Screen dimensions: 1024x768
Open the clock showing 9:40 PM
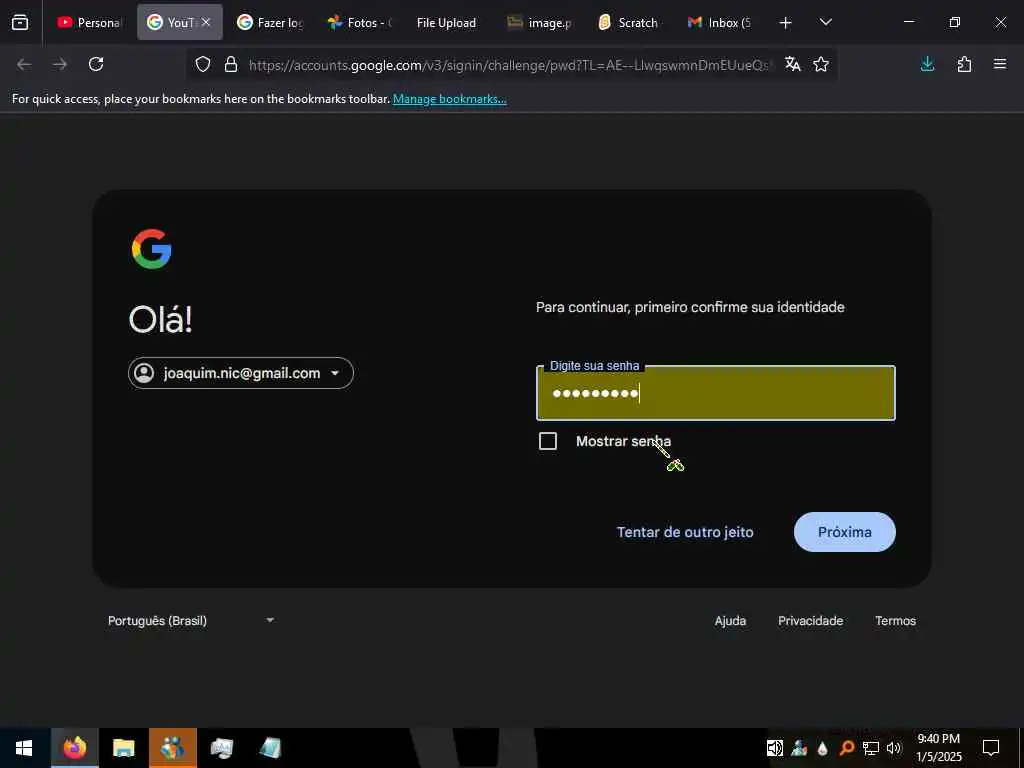click(x=938, y=748)
